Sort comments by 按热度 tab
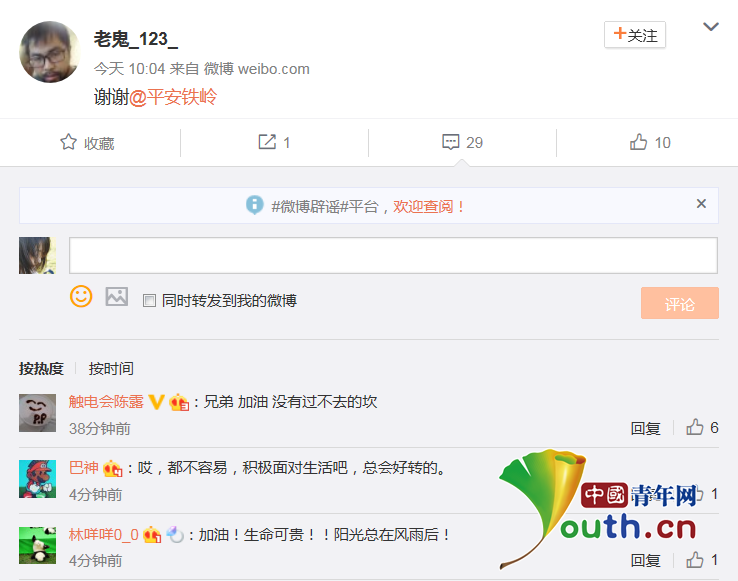The width and height of the screenshot is (738, 581). pos(41,368)
